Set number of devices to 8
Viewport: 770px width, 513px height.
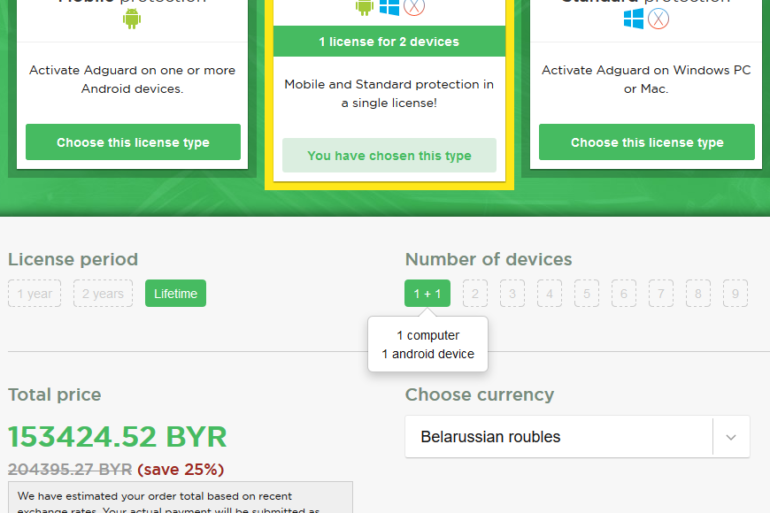click(x=698, y=294)
